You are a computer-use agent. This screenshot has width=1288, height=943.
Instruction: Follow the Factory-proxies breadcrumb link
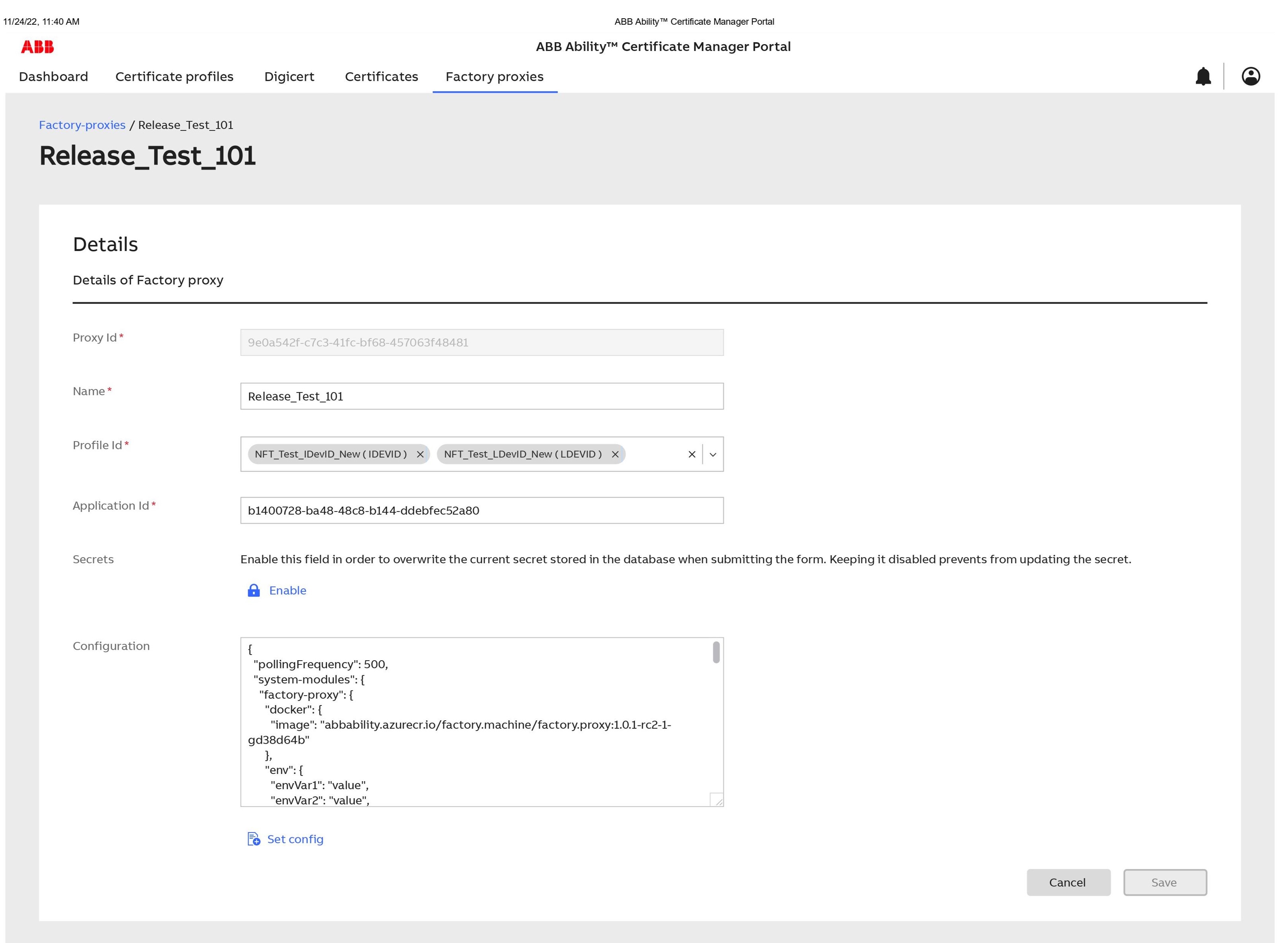tap(82, 125)
